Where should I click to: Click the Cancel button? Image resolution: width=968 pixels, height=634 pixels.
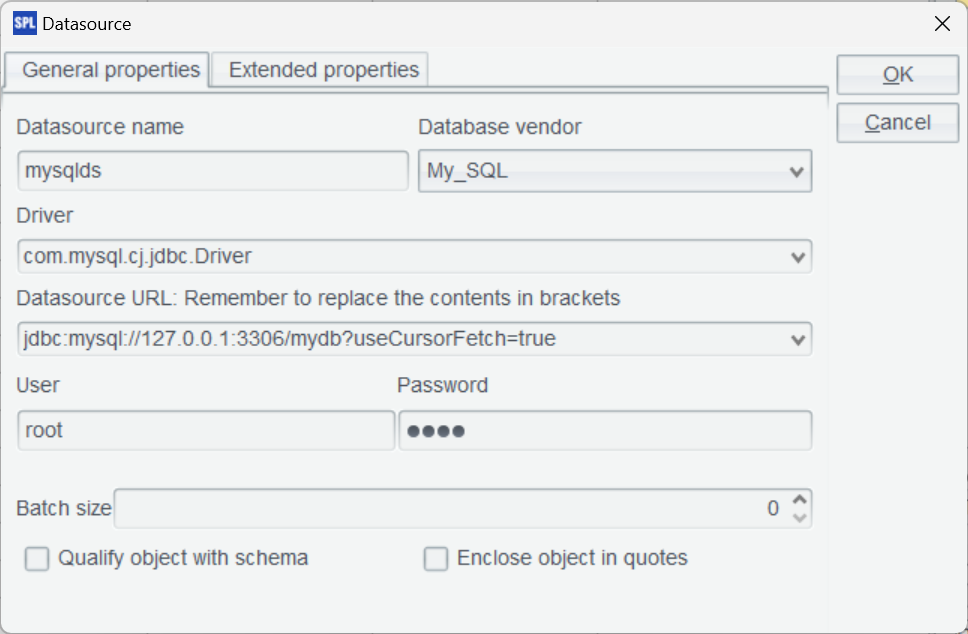896,122
